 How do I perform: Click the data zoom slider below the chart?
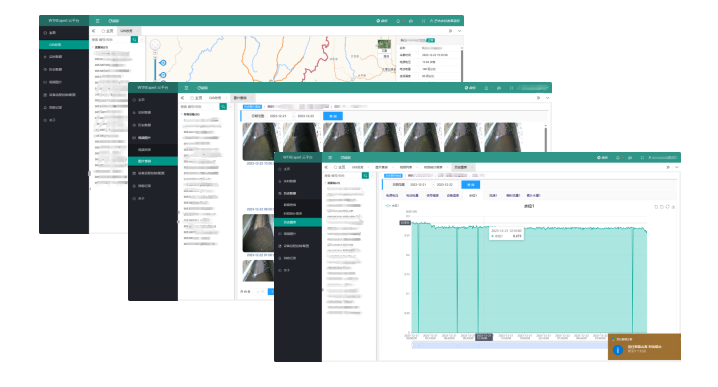point(510,345)
